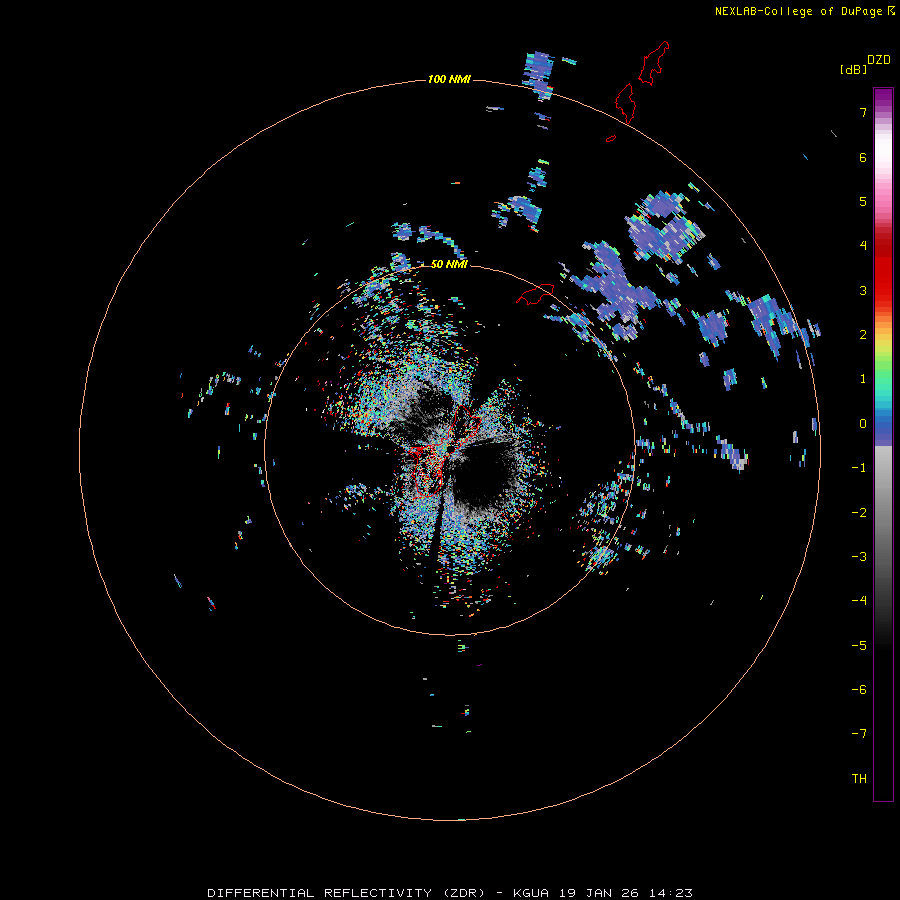Click the scale value 4 label
The image size is (900, 900).
(863, 246)
